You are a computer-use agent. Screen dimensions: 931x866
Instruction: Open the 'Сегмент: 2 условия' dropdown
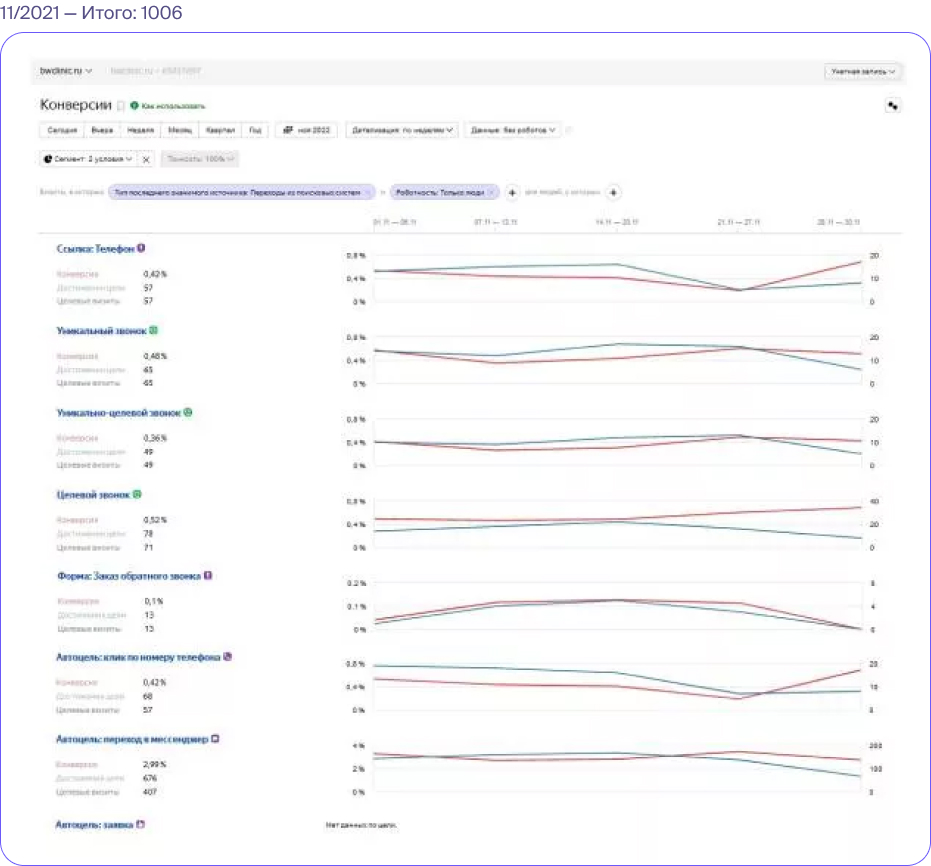88,159
